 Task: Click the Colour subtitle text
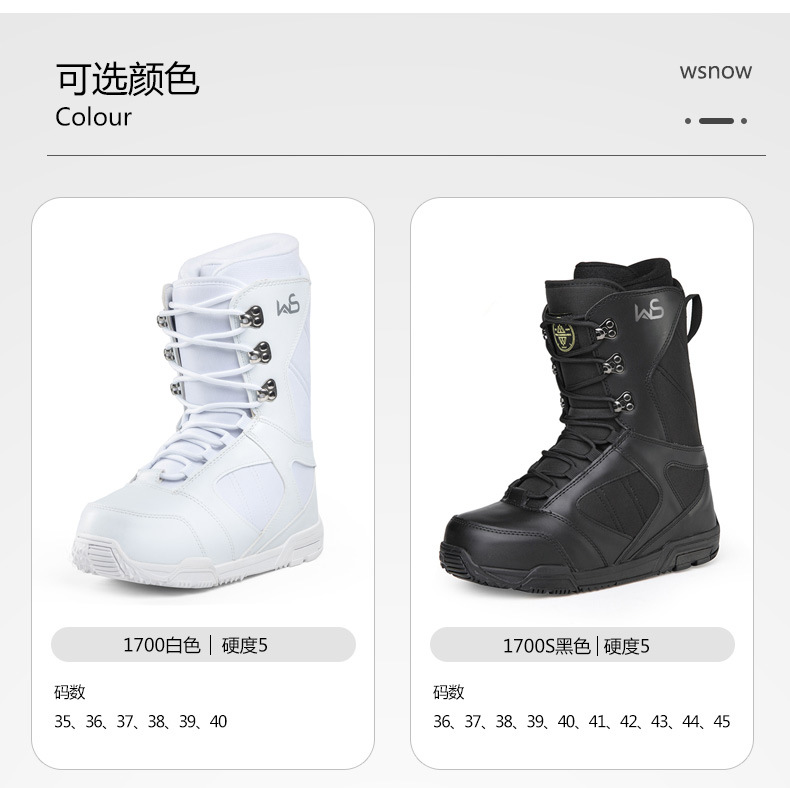93,117
